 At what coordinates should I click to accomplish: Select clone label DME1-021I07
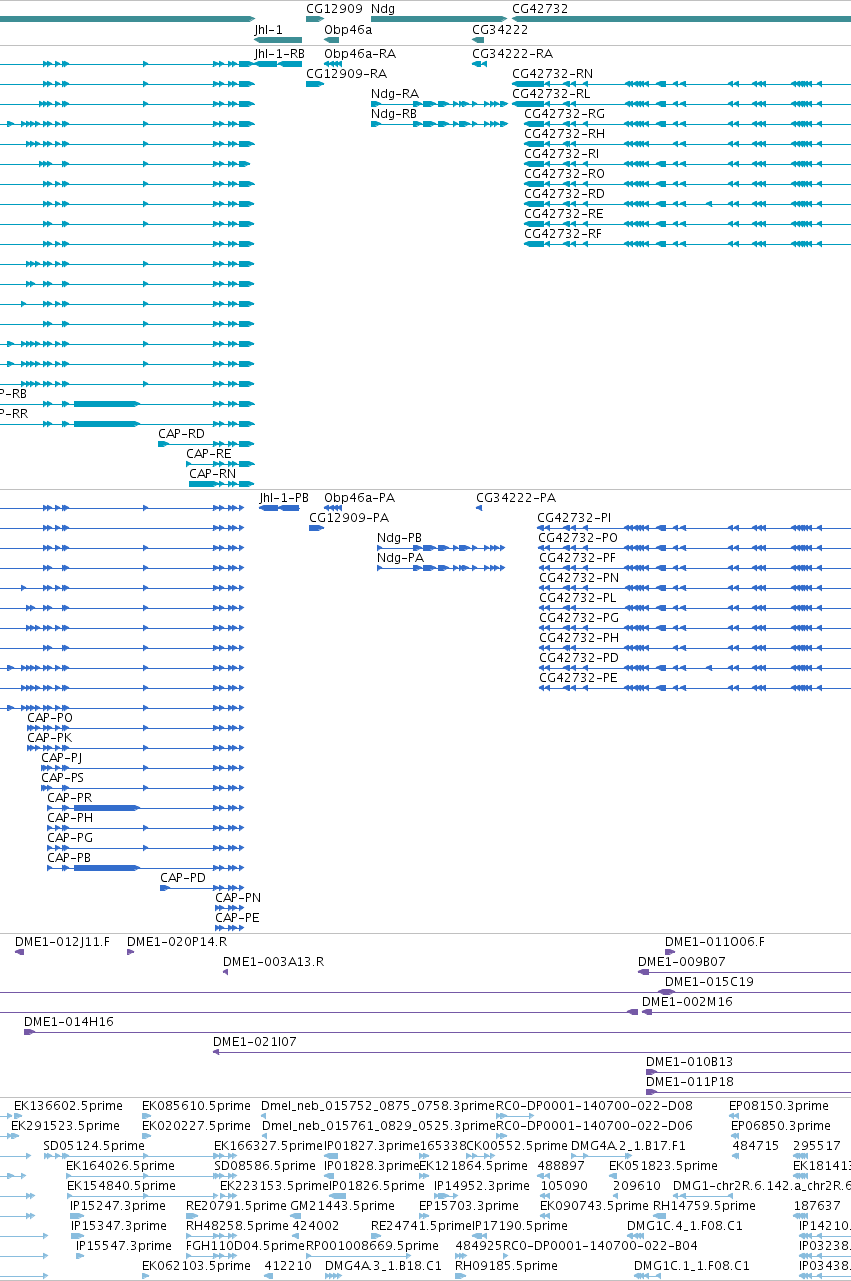pos(255,1041)
